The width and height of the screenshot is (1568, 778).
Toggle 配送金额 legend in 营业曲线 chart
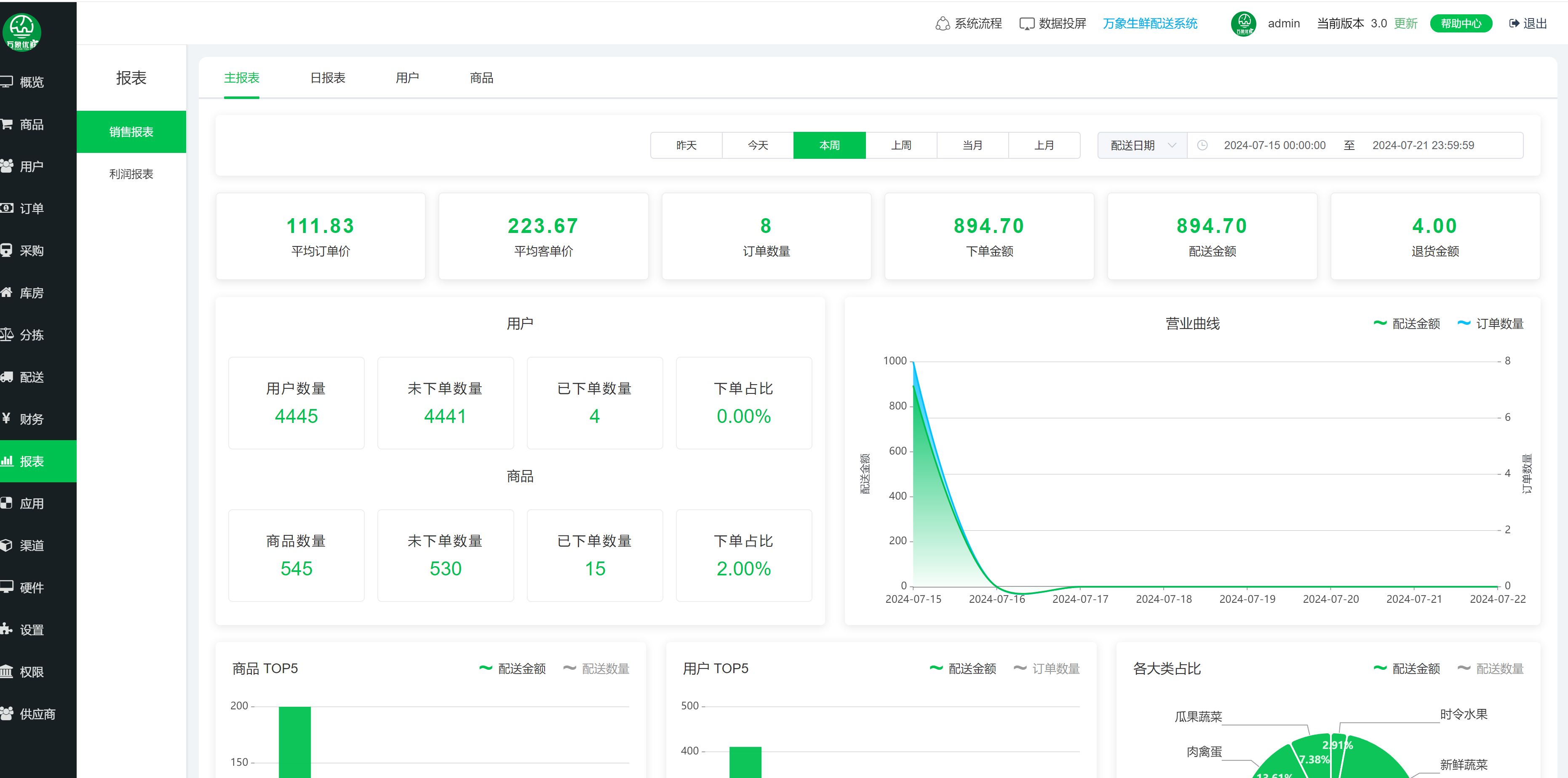[x=1407, y=324]
